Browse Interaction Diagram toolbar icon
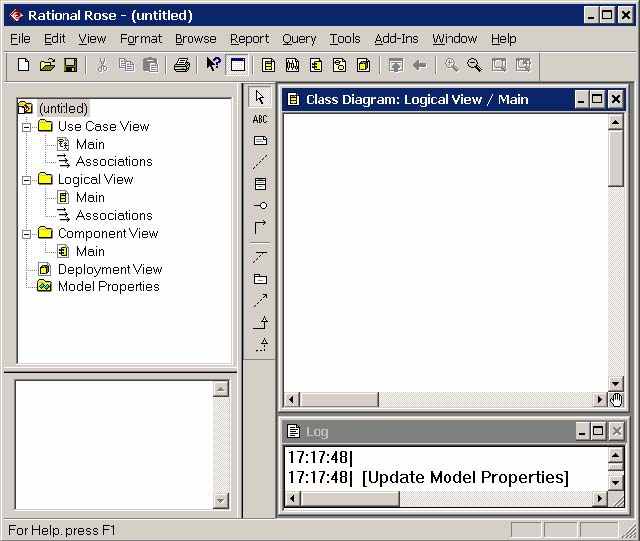The width and height of the screenshot is (640, 541). pos(292,65)
